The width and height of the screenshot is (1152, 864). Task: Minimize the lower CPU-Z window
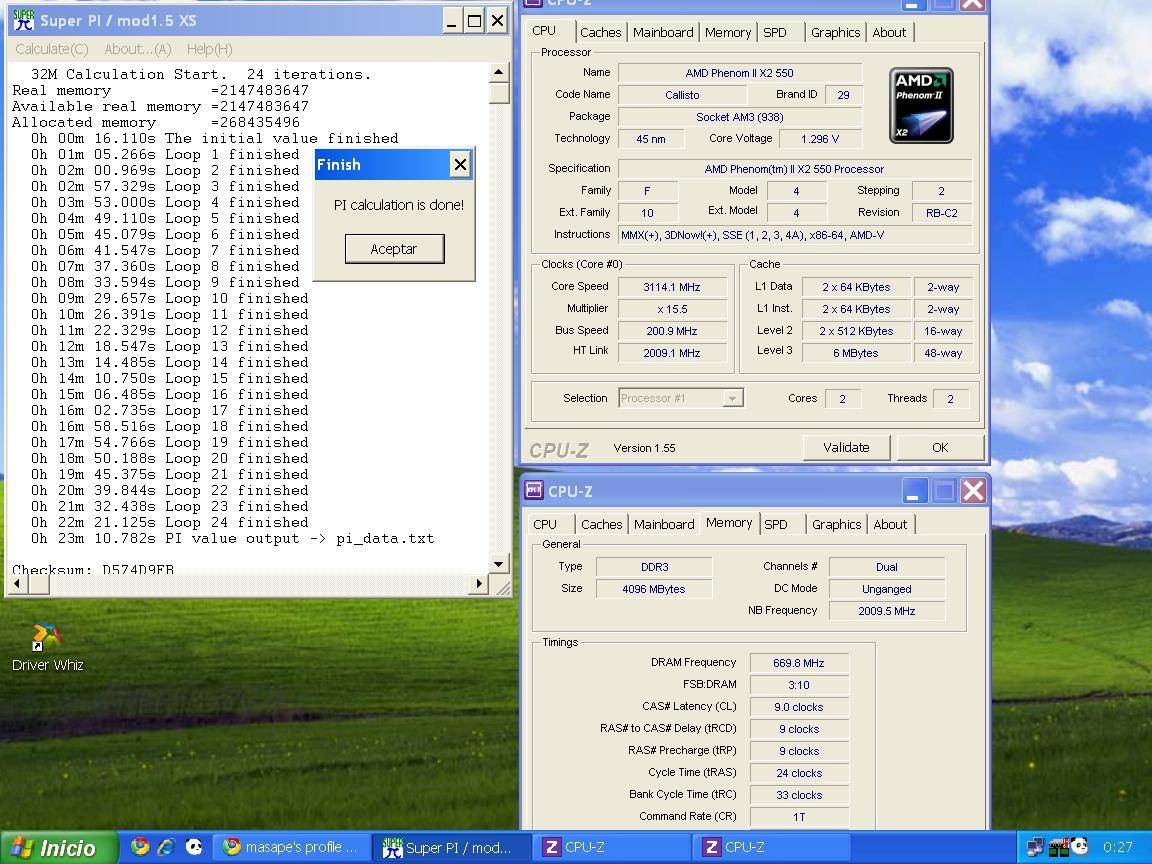click(913, 491)
